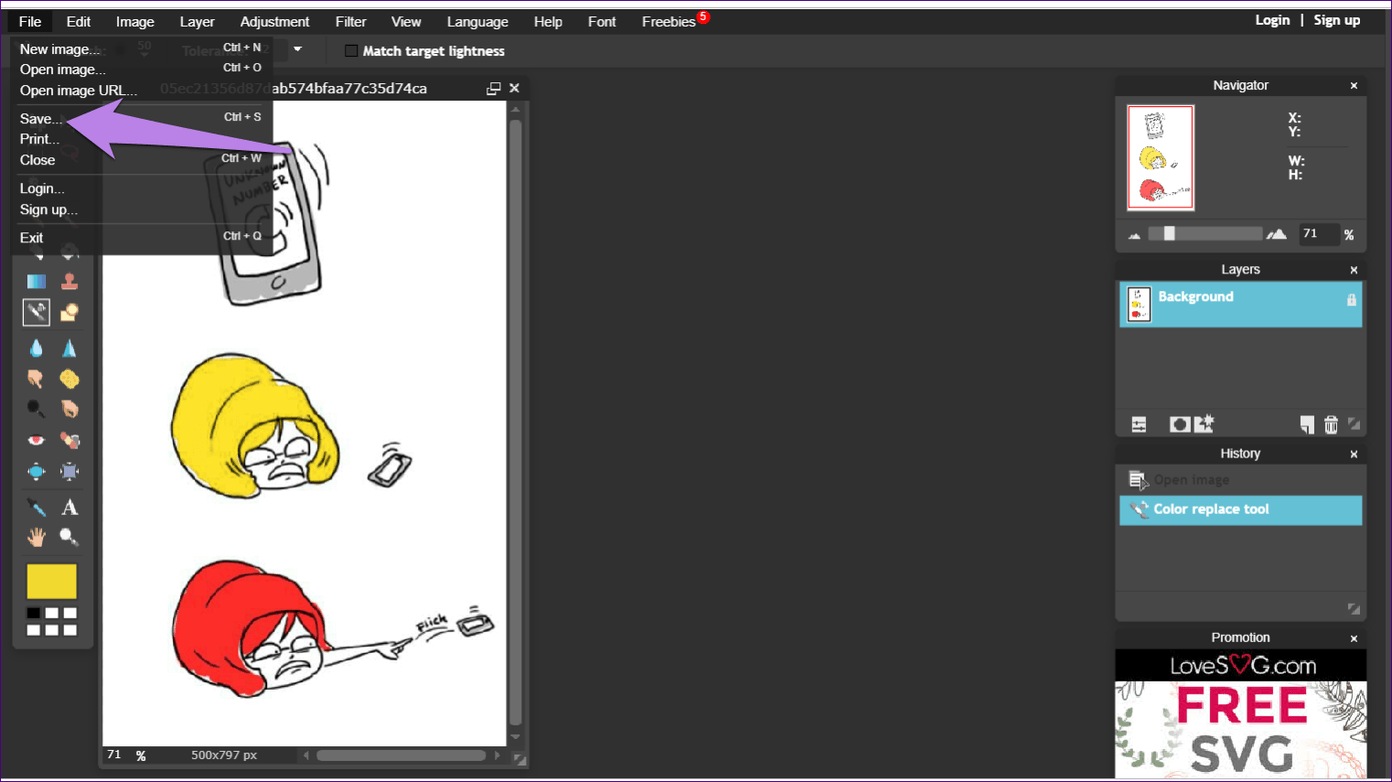1392x782 pixels.
Task: Choose Sign up... in File menu
Action: 141,209
